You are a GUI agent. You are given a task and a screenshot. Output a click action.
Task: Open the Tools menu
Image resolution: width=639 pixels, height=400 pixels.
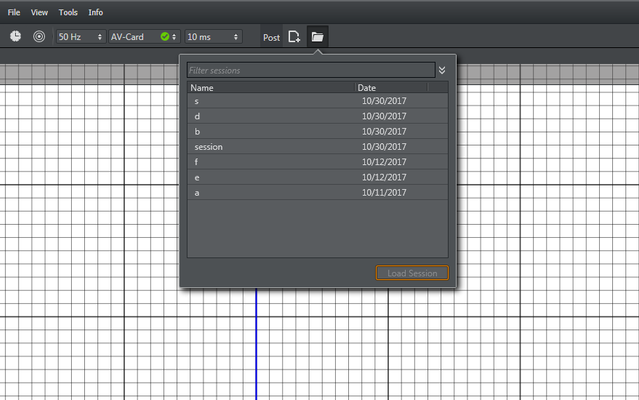coord(68,12)
